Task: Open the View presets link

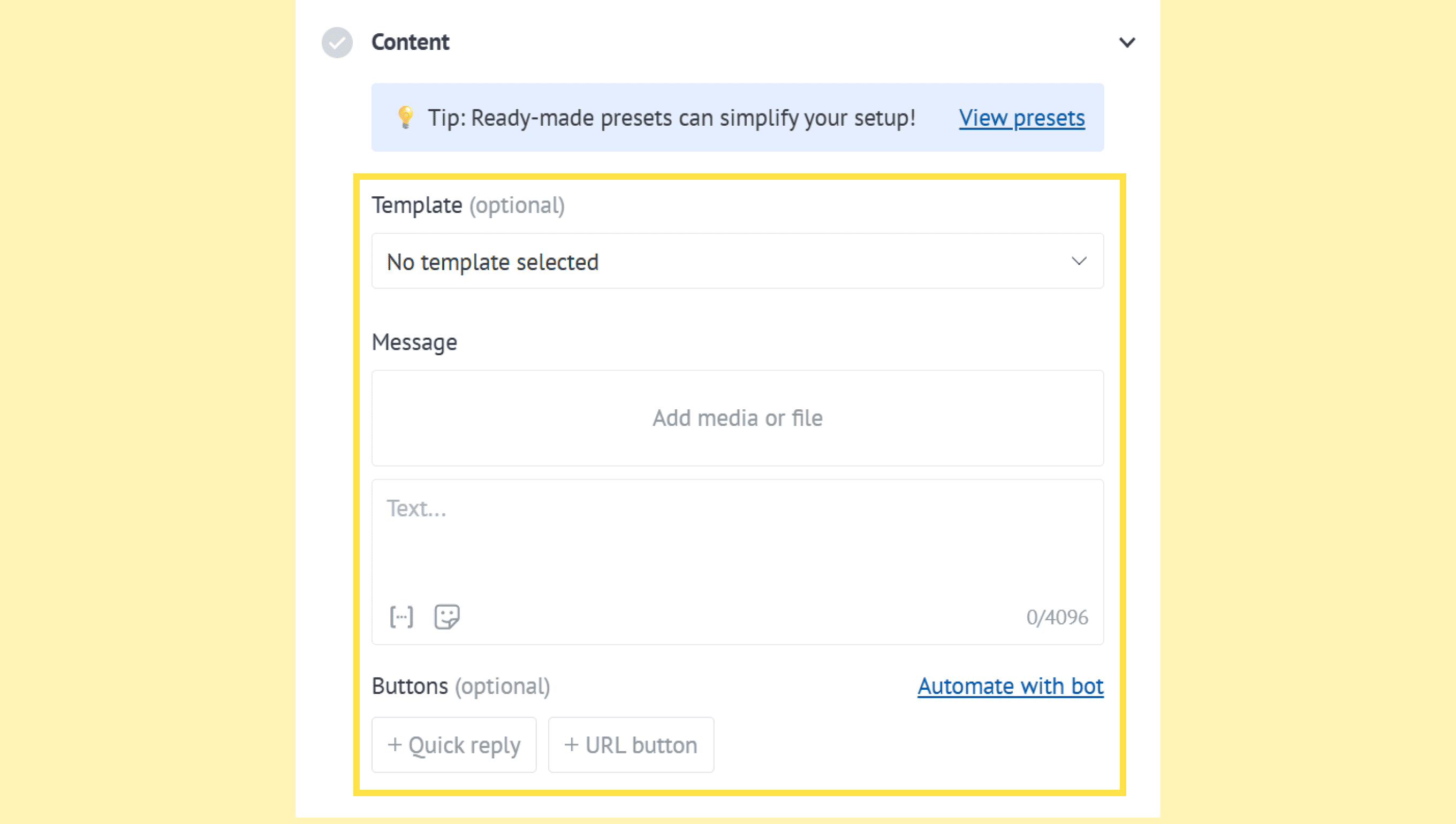Action: tap(1021, 118)
